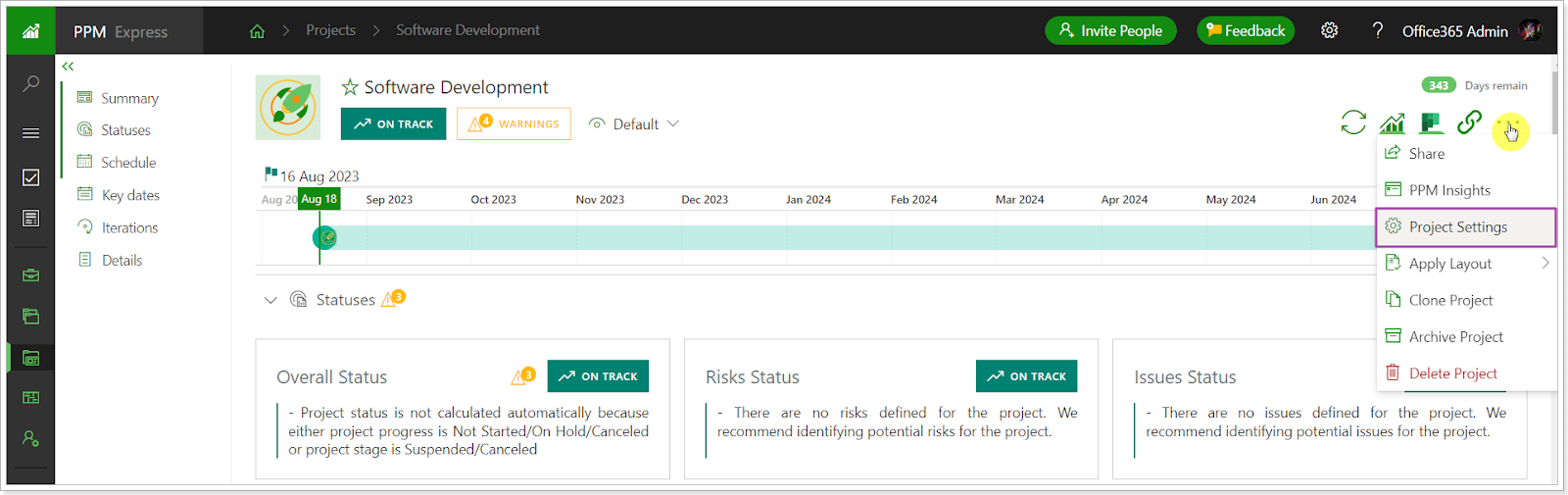Refresh project with sync arrows icon
This screenshot has width=1568, height=495.
click(1353, 123)
